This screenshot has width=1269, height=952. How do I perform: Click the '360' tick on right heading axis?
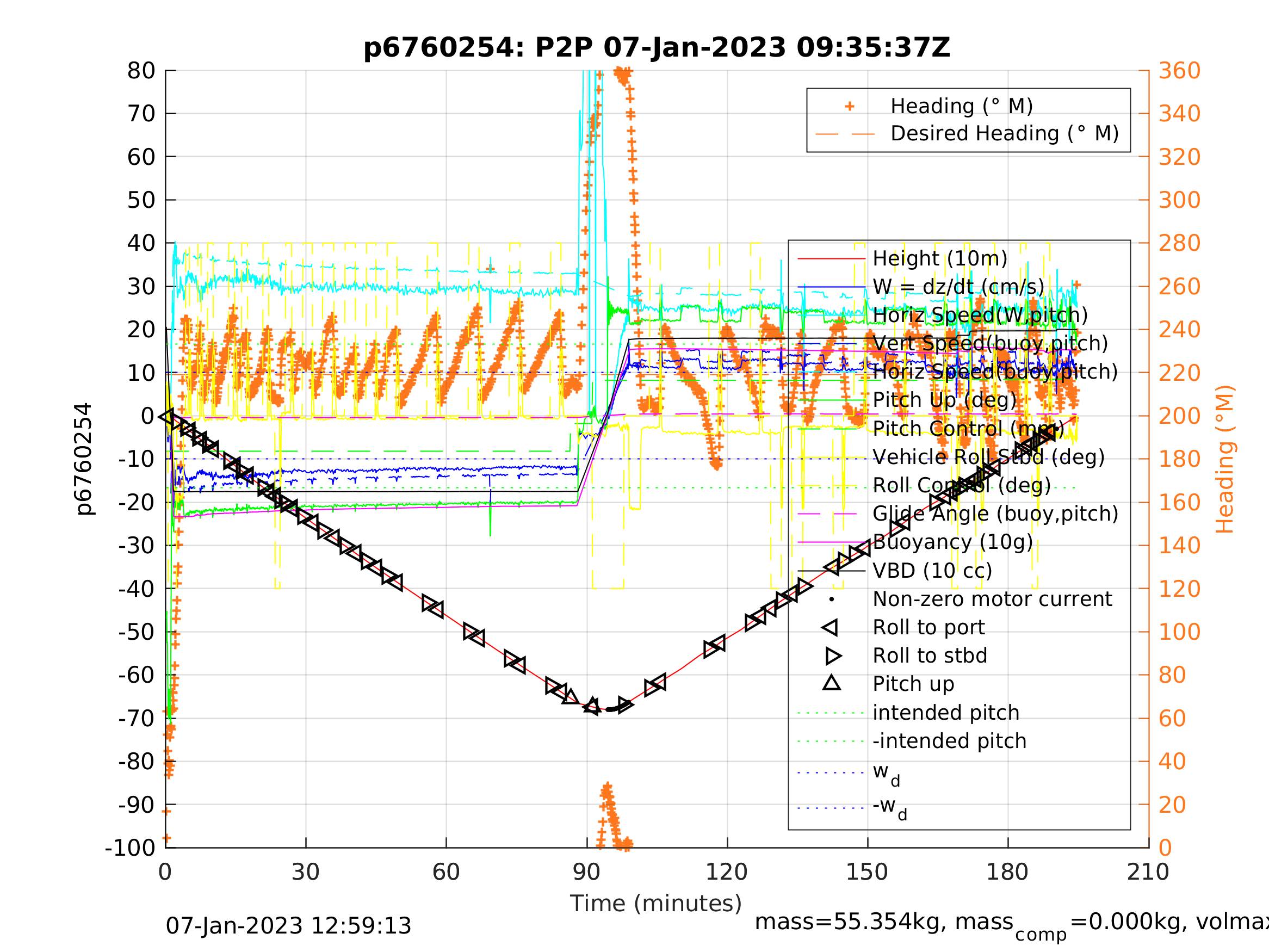[x=1179, y=71]
